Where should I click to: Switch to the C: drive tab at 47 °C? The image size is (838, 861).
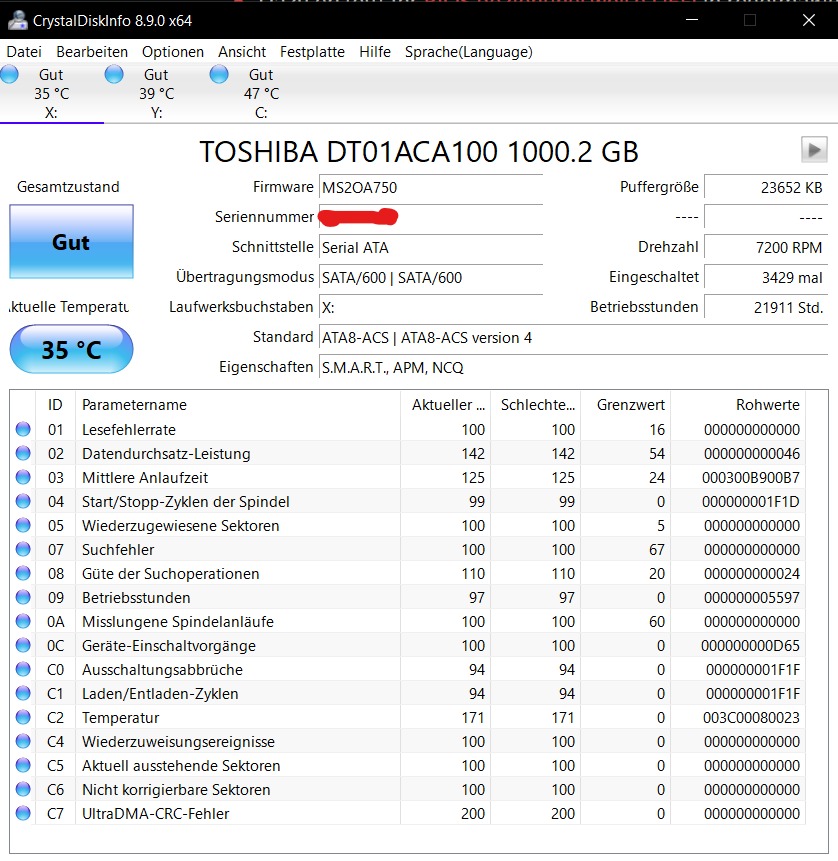(261, 93)
